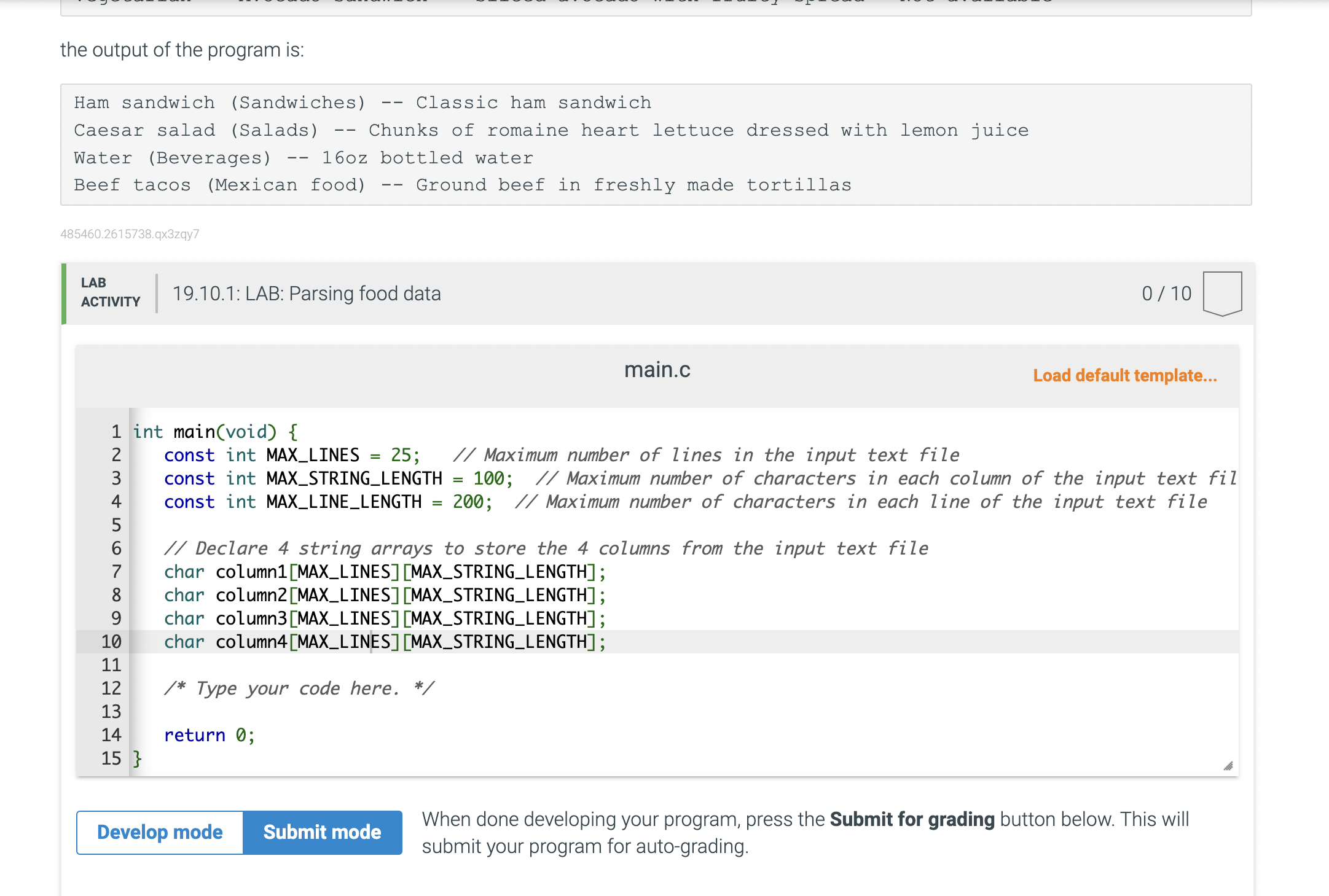This screenshot has width=1329, height=896.
Task: Click the MAX_LINE_LENGTH value 200
Action: pos(468,502)
